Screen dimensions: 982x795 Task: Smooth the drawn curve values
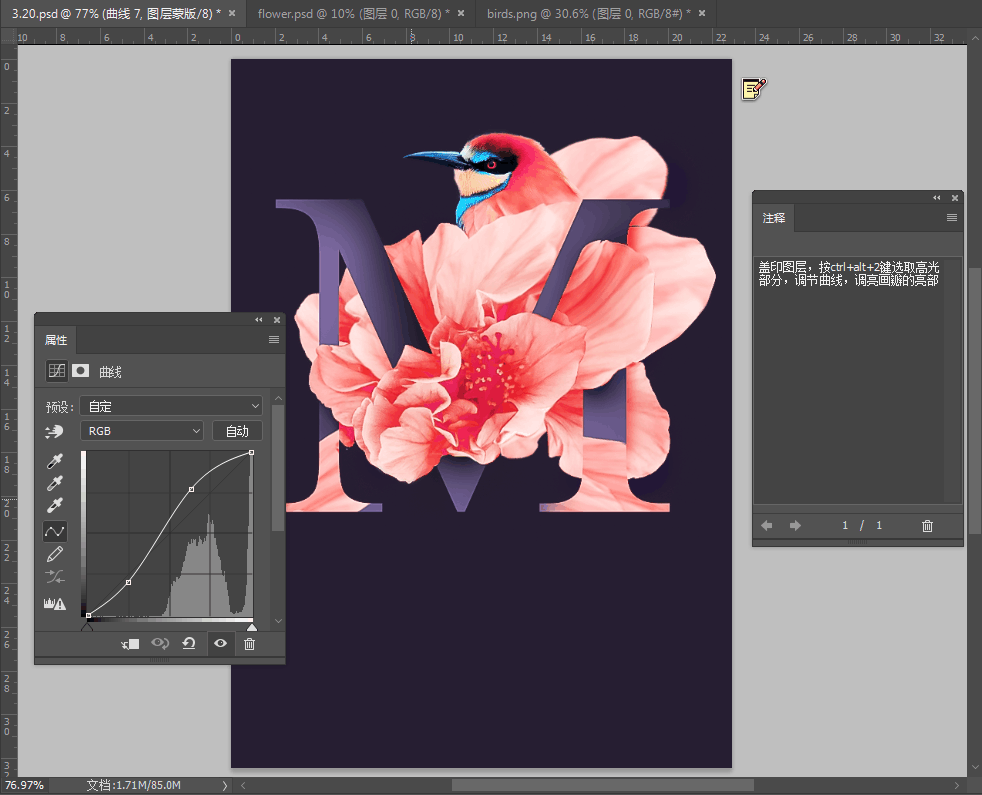pyautogui.click(x=53, y=575)
